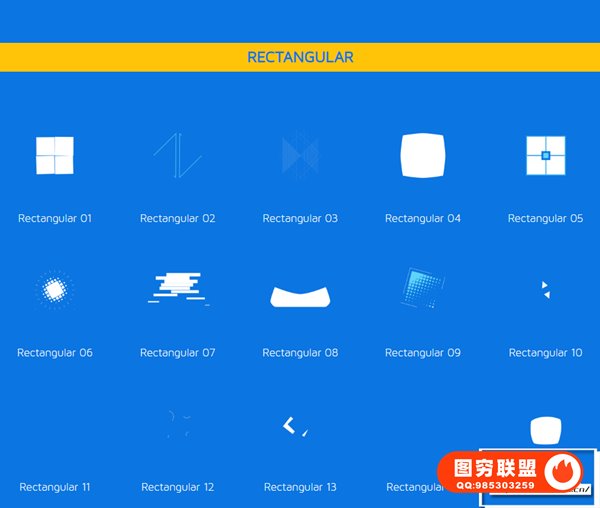Click the rounded shape above the watermark
Screen dimensions: 600x508
pos(543,430)
